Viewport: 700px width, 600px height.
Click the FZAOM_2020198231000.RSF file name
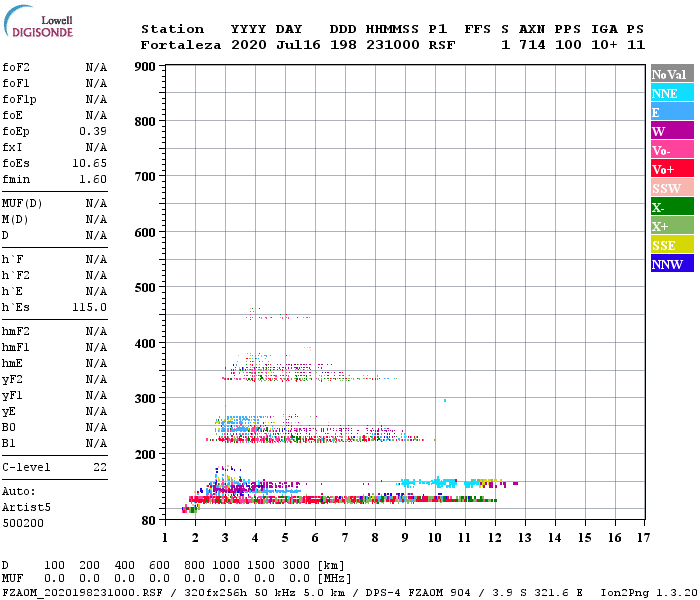[83, 593]
